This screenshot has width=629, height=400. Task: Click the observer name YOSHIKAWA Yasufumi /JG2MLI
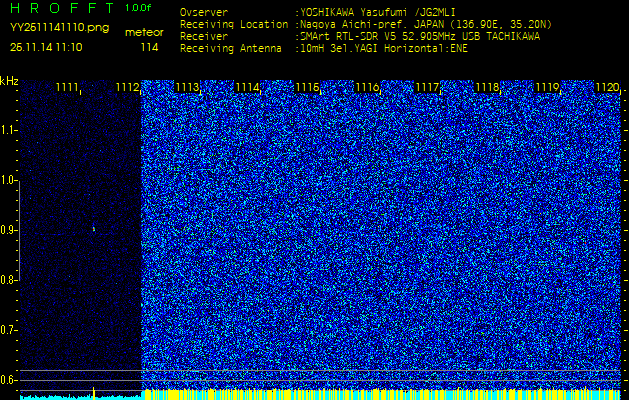pyautogui.click(x=375, y=12)
